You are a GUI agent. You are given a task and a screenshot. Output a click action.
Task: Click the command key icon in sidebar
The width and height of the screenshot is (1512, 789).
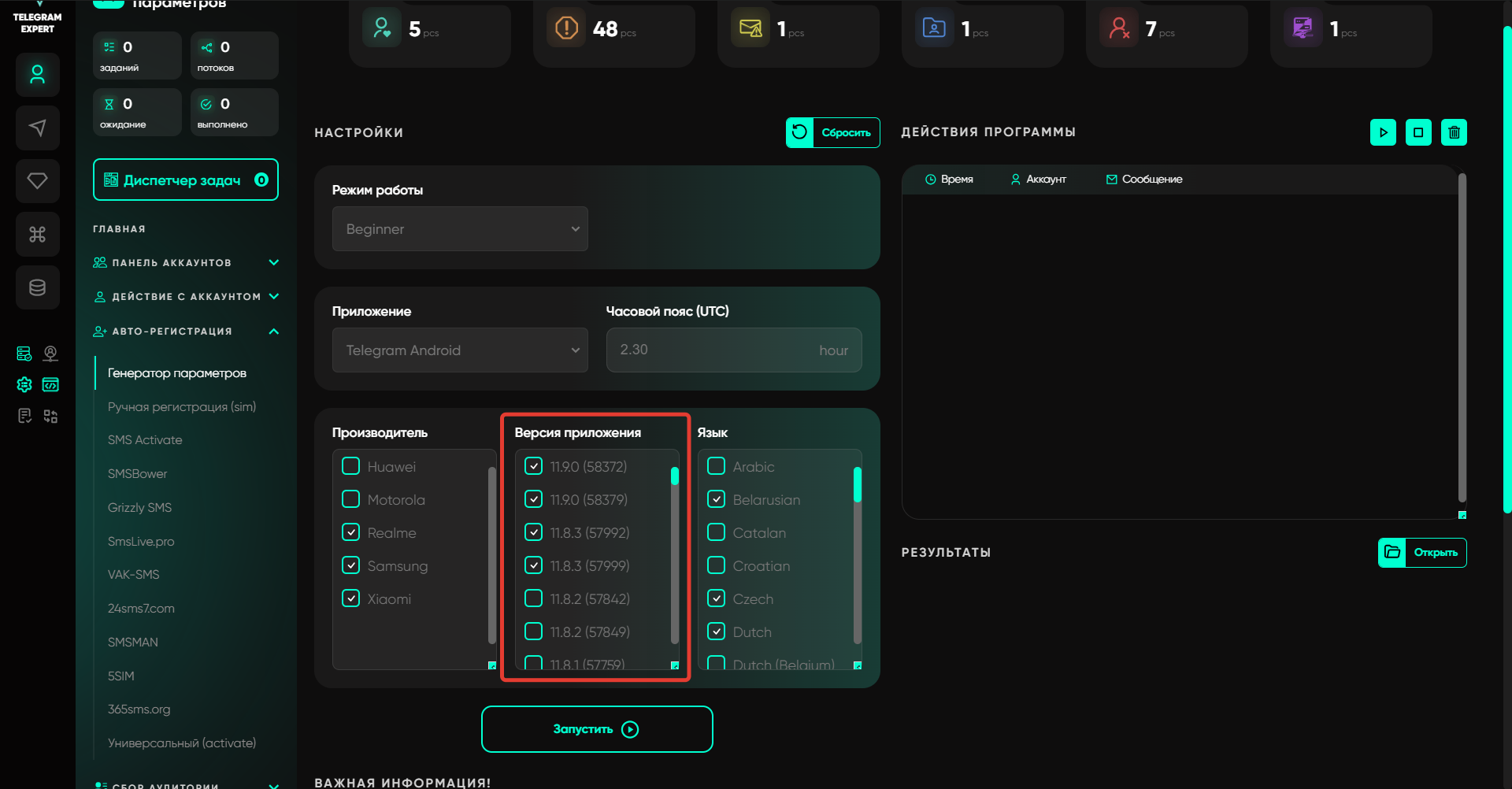(x=37, y=234)
